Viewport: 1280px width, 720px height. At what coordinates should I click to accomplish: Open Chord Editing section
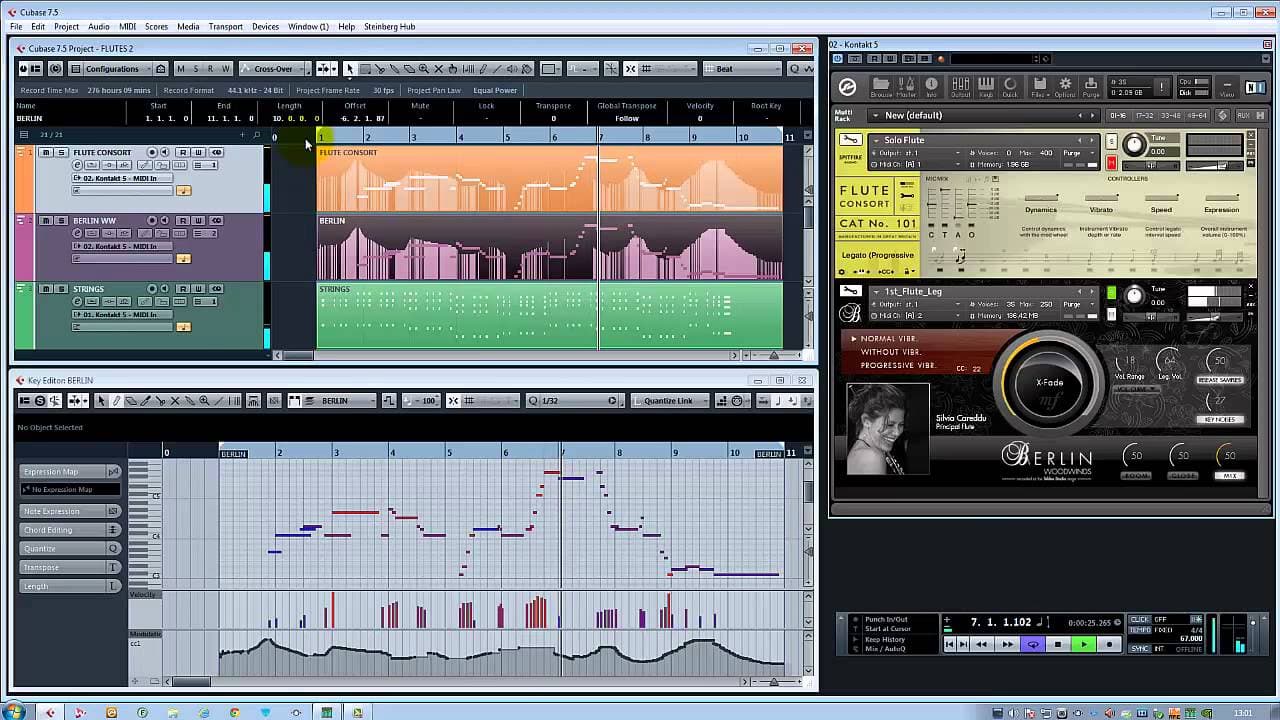tap(70, 530)
